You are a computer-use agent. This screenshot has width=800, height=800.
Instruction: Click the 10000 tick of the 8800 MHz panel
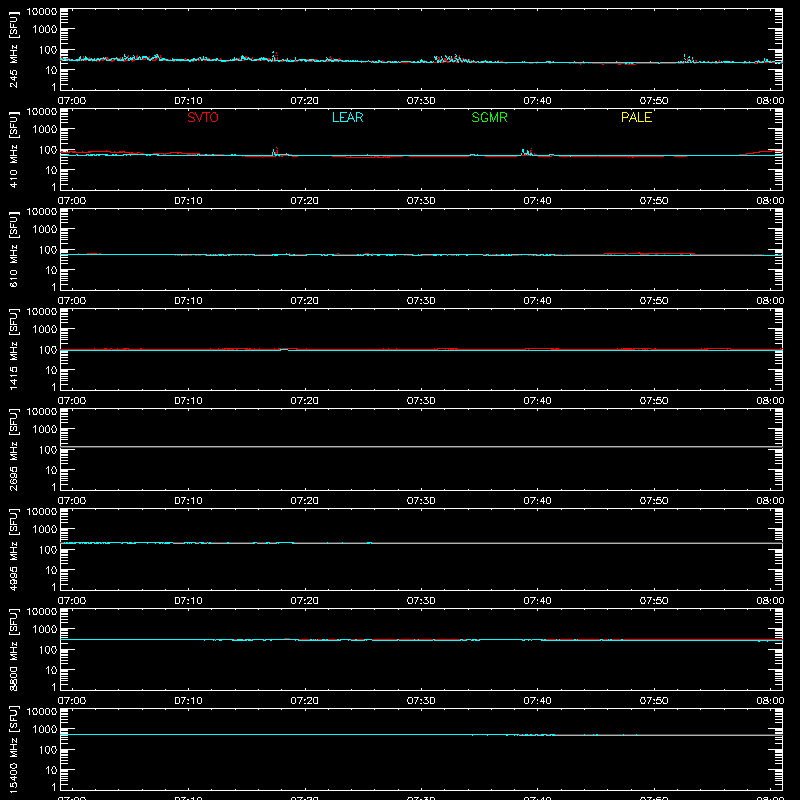42,612
